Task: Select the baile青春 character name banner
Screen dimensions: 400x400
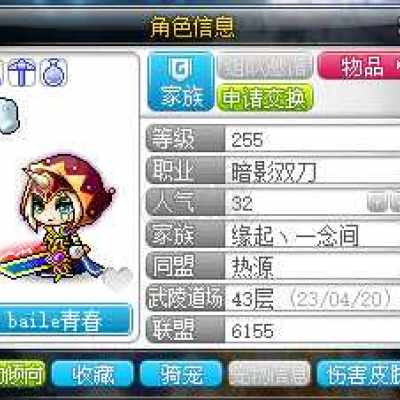Action: tap(65, 320)
